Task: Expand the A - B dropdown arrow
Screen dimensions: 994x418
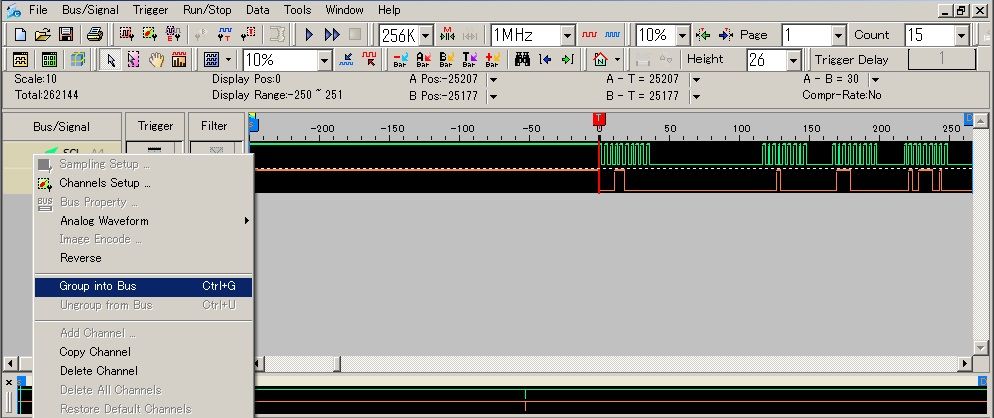Action: click(x=875, y=80)
